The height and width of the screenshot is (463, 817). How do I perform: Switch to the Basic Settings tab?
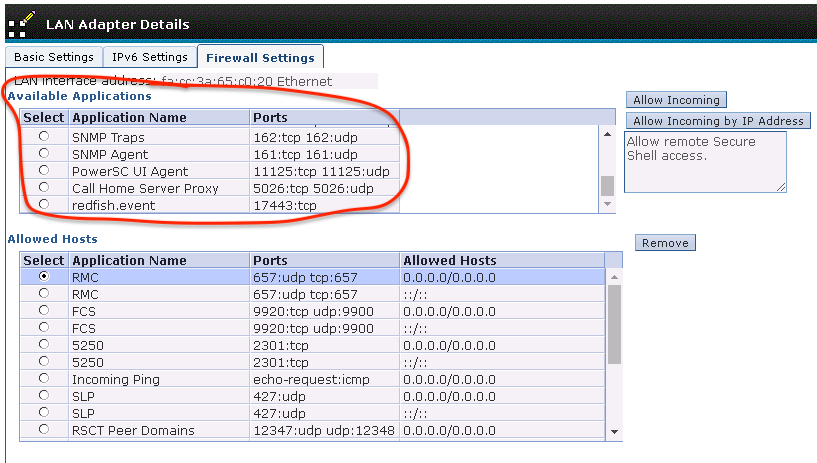tap(54, 57)
